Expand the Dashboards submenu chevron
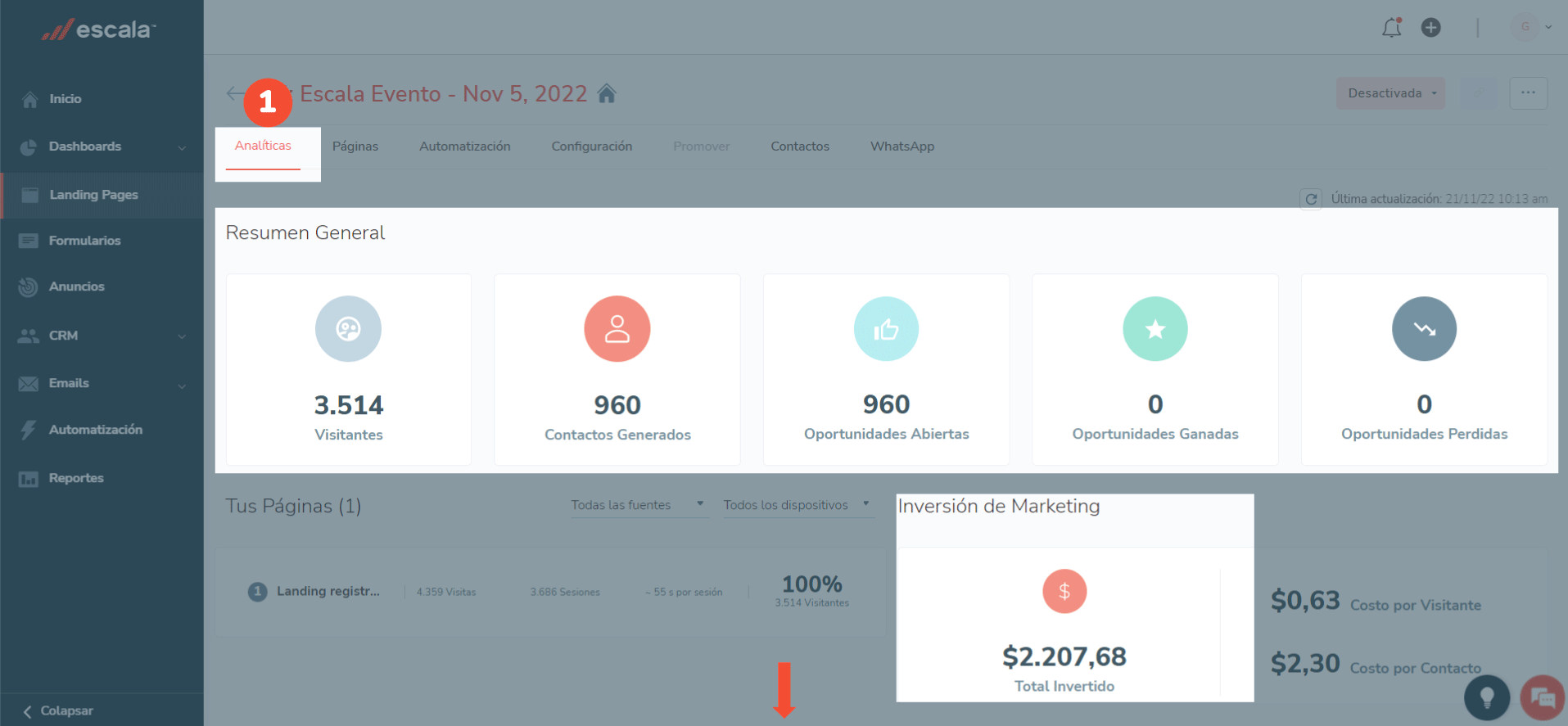 point(182,148)
